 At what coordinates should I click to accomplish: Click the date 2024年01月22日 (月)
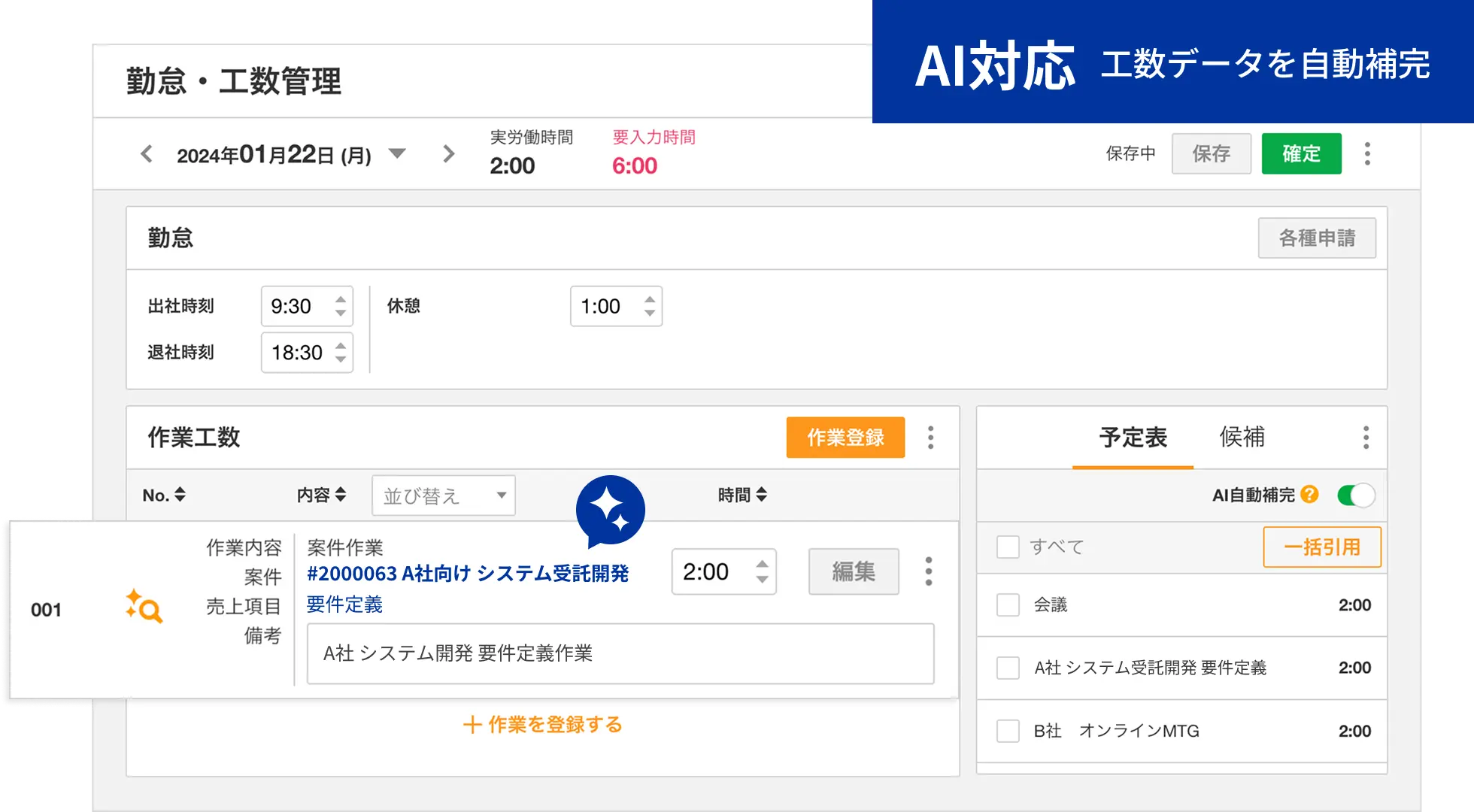pos(274,155)
